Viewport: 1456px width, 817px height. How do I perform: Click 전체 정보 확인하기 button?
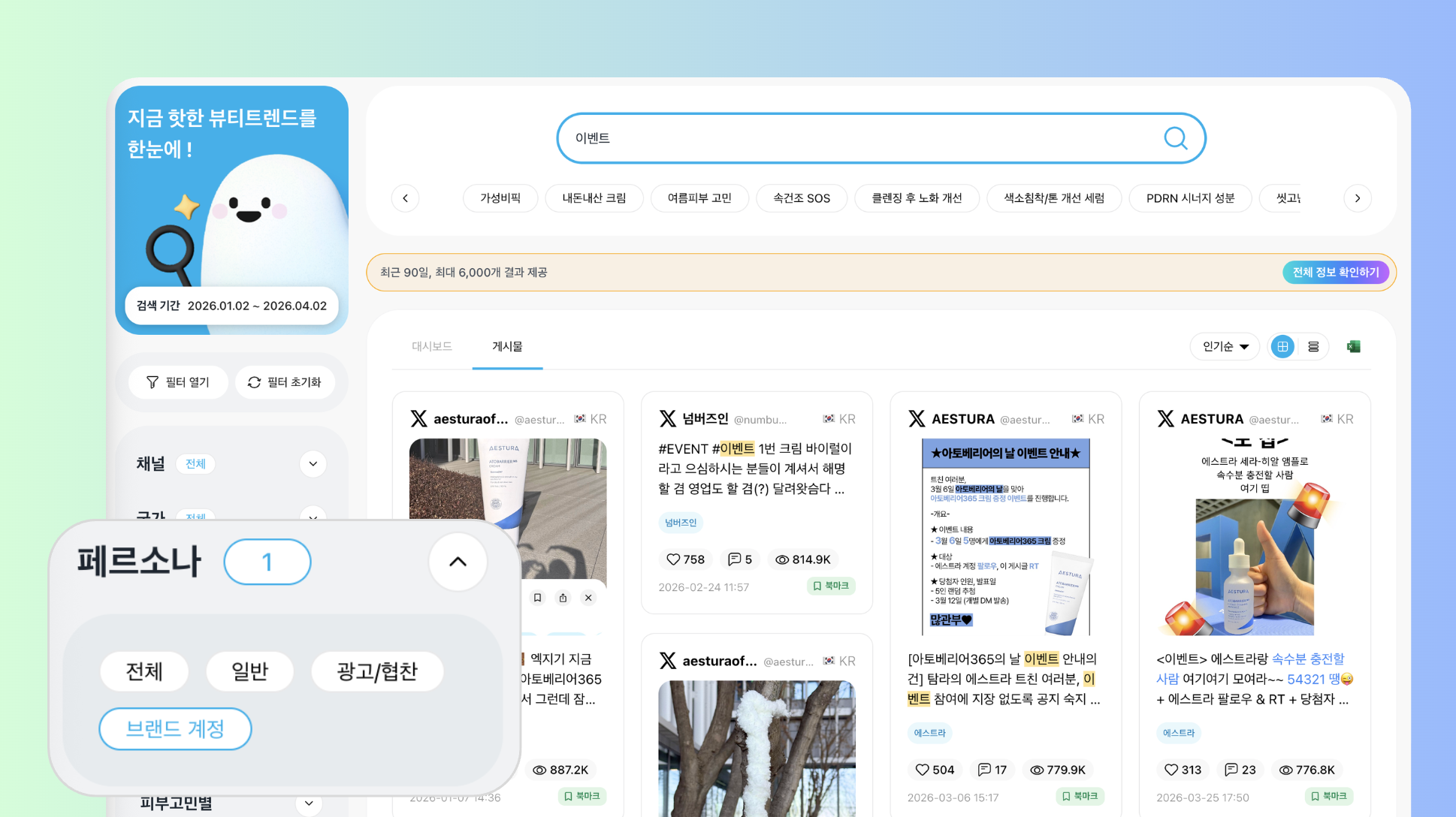[x=1335, y=272]
